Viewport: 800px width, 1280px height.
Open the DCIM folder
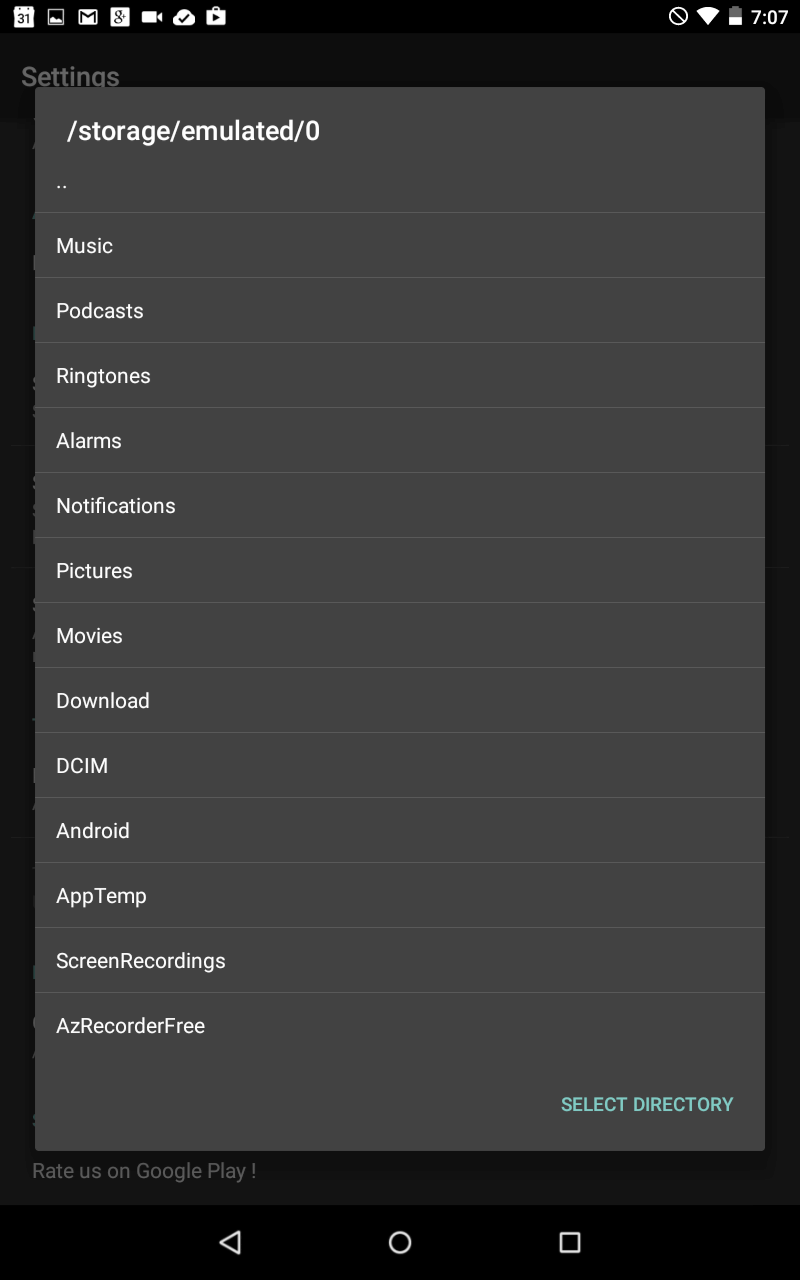[400, 765]
